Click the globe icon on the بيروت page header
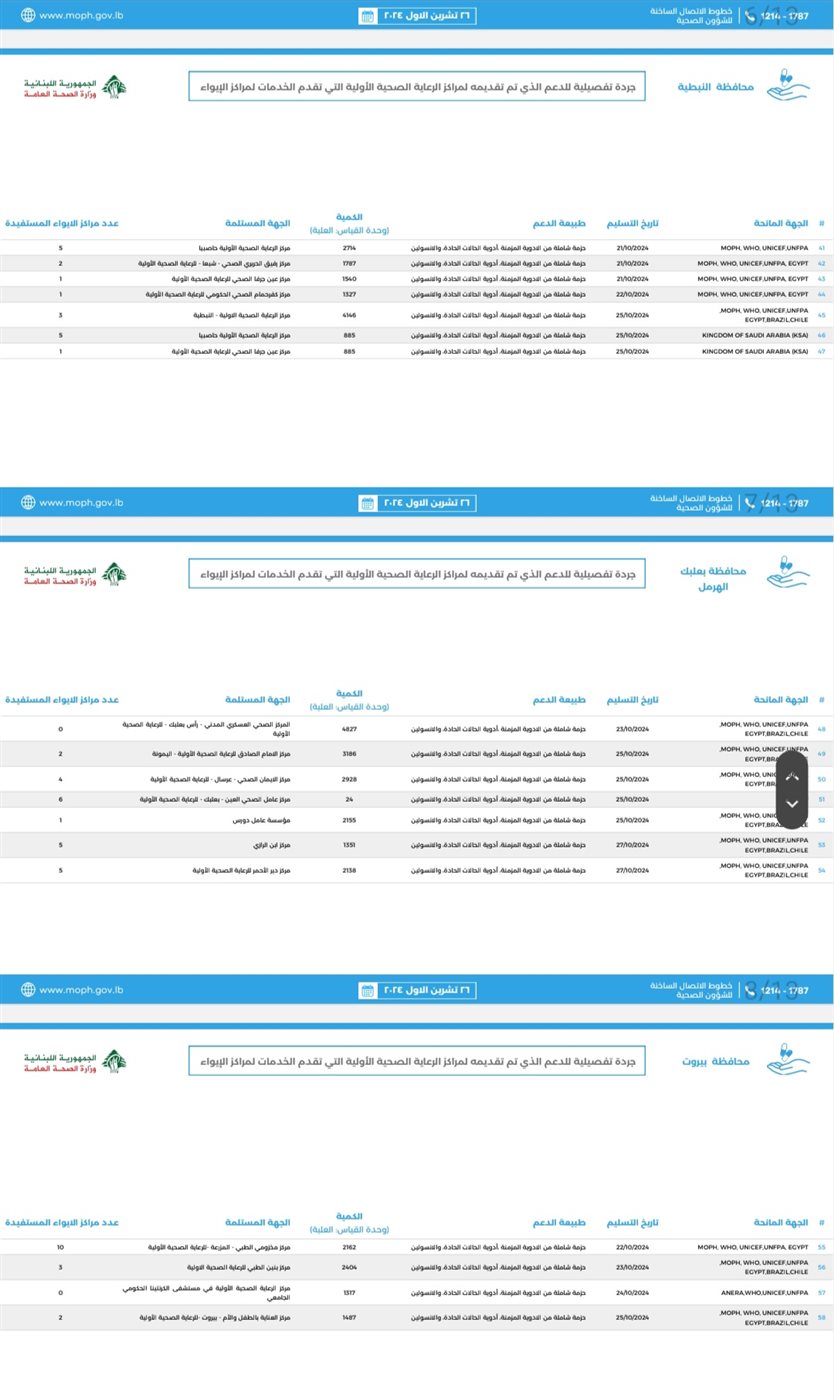 [x=27, y=990]
